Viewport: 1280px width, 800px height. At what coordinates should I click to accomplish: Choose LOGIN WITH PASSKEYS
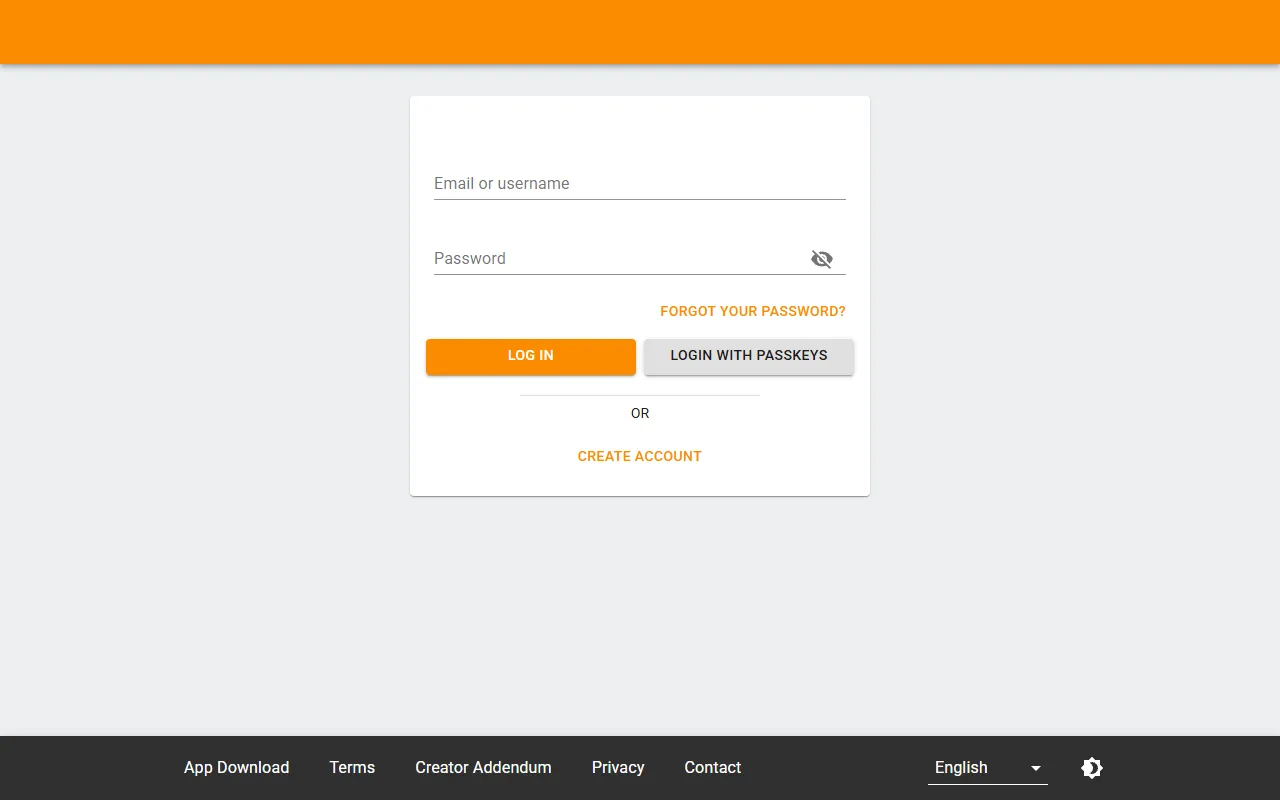(748, 356)
